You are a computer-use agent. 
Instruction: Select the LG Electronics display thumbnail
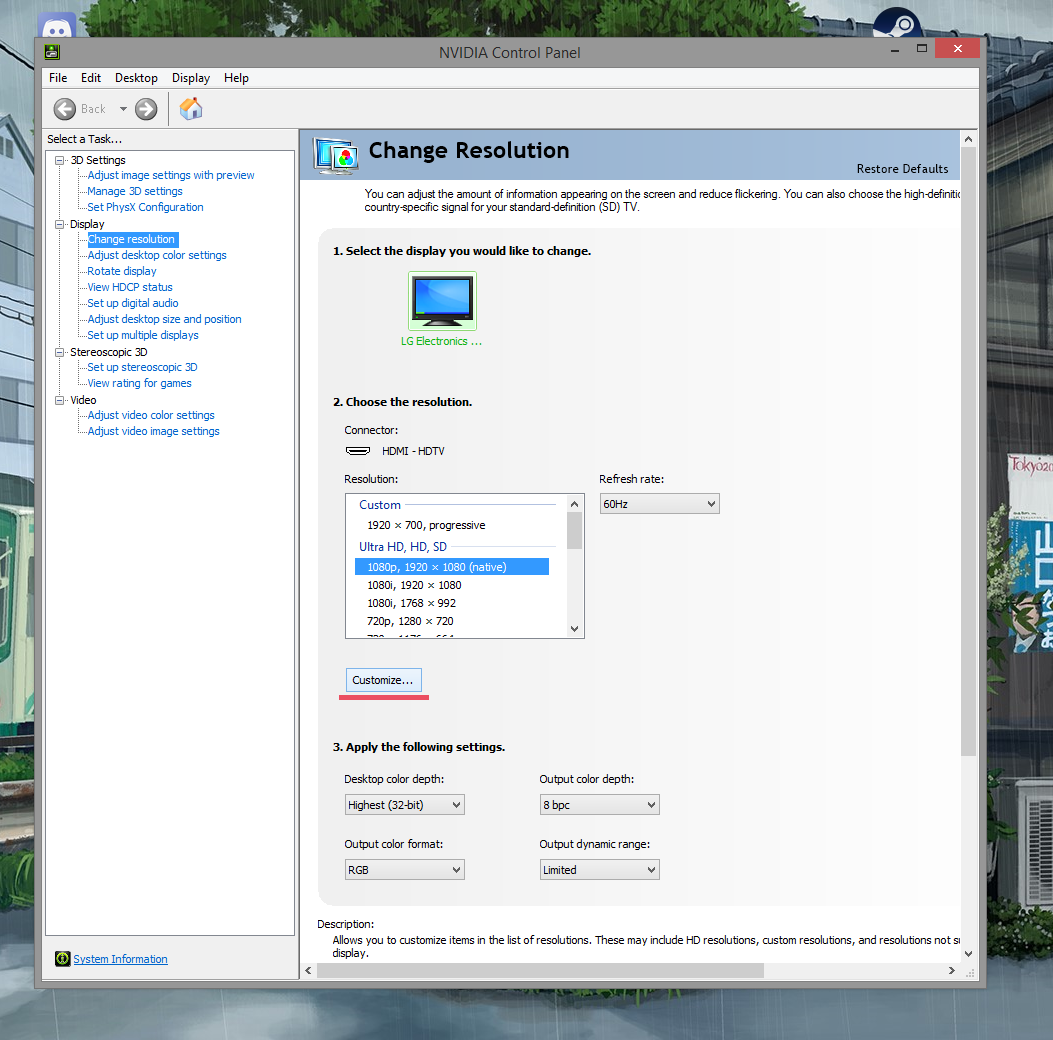[x=443, y=301]
